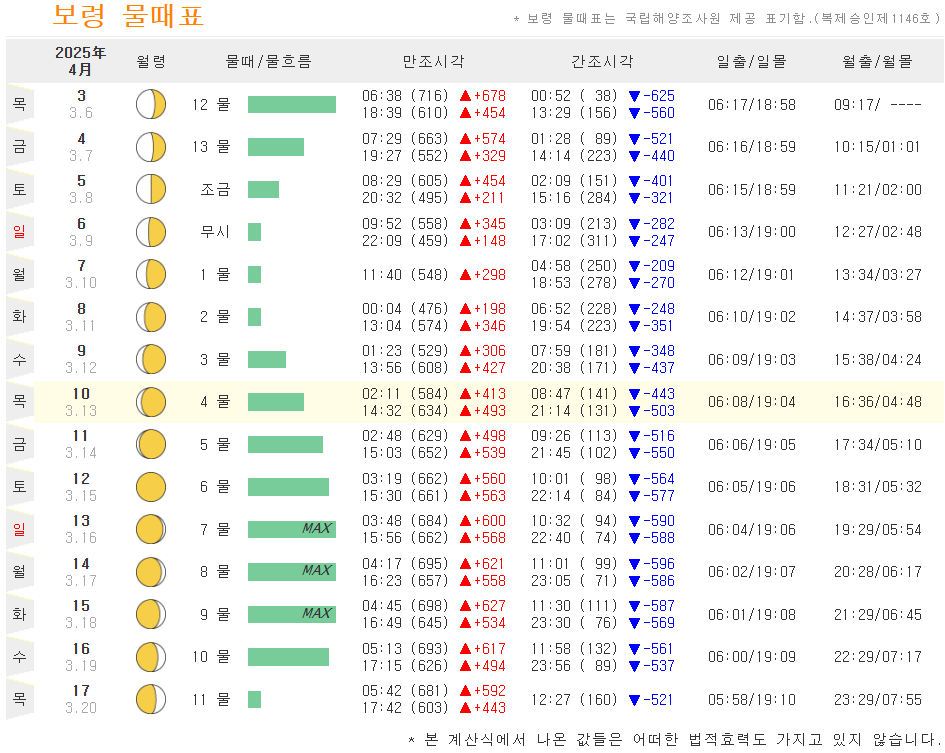The image size is (945, 753).
Task: Click the 2025年 4月 date heading
Action: pyautogui.click(x=81, y=61)
